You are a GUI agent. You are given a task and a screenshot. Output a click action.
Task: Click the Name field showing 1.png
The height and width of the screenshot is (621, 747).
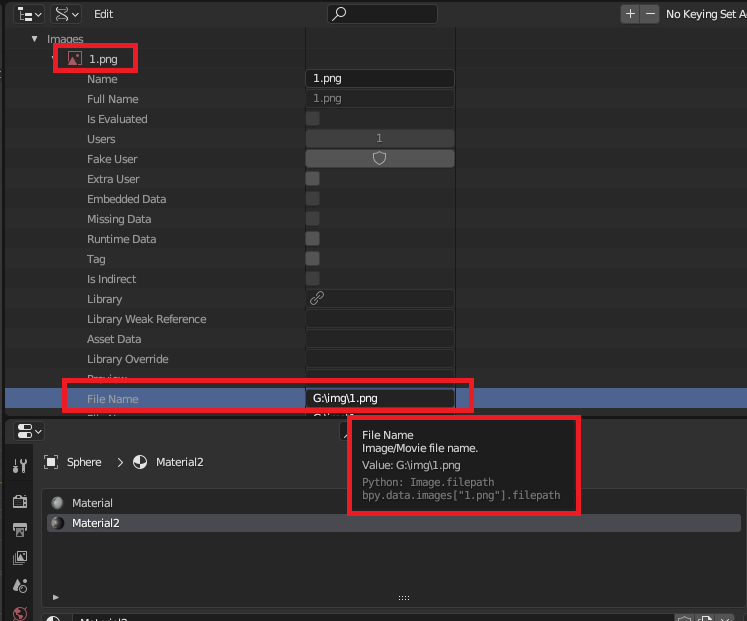pos(380,79)
